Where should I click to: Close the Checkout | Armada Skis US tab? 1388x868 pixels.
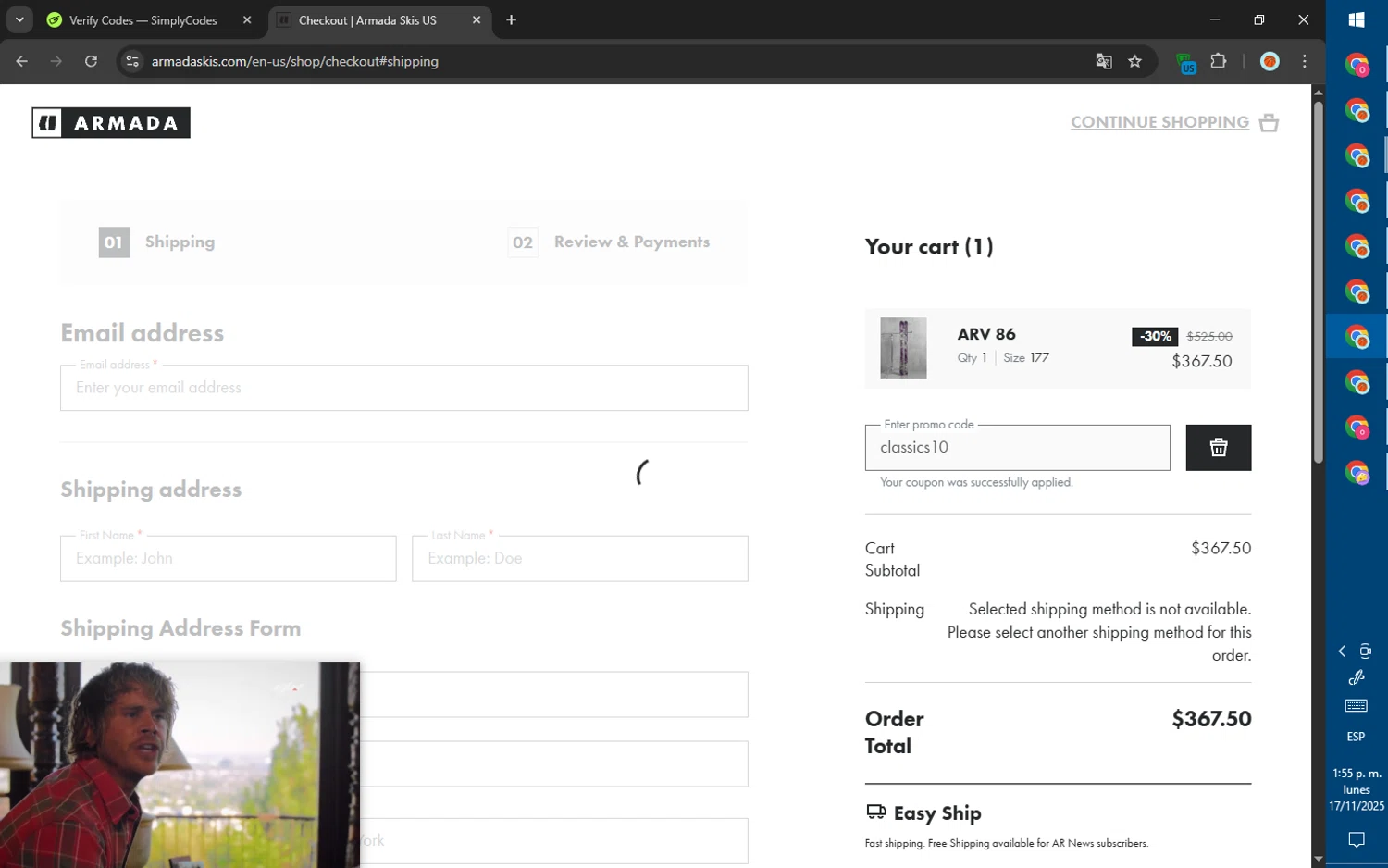(x=477, y=20)
